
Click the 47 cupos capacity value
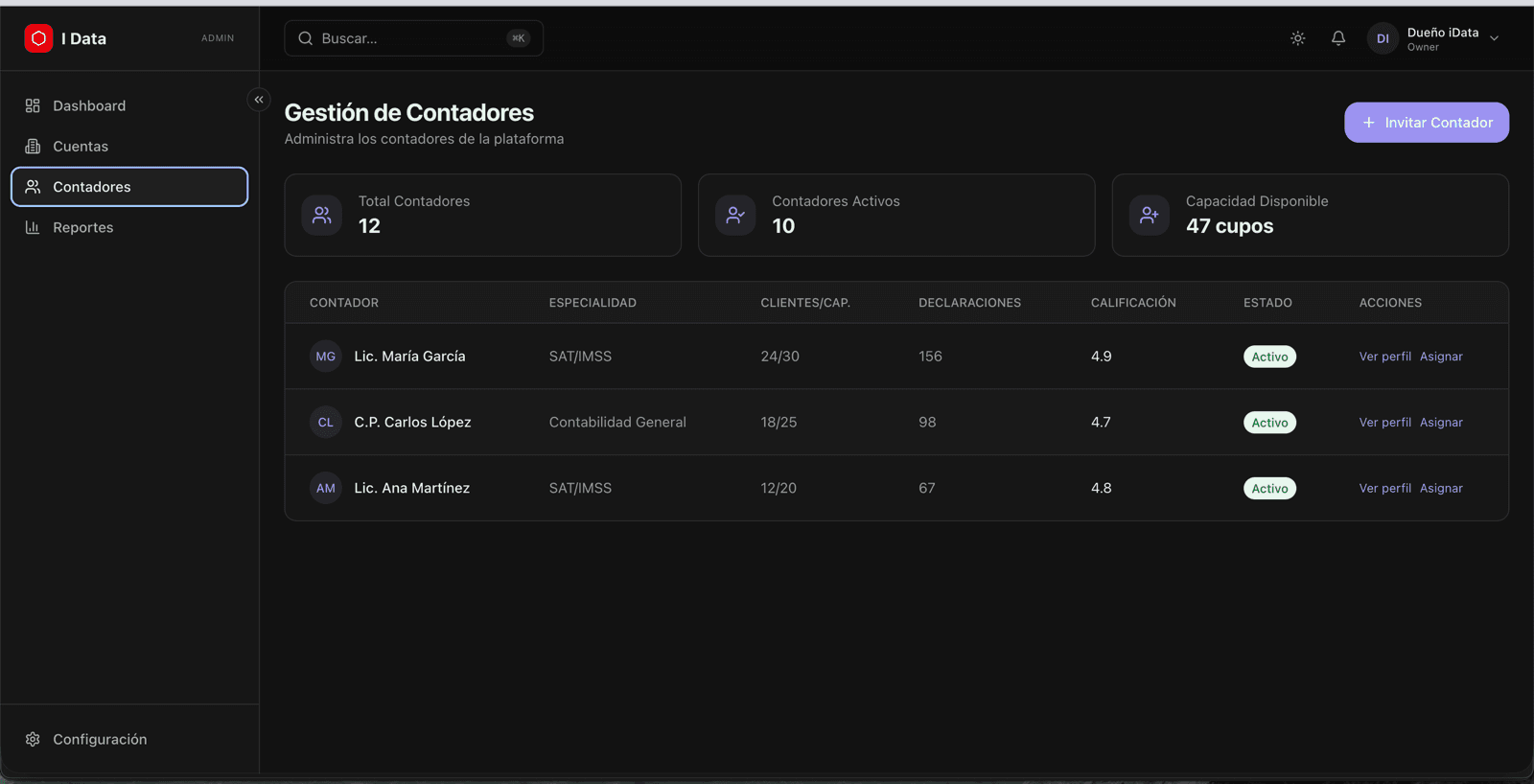(x=1230, y=226)
